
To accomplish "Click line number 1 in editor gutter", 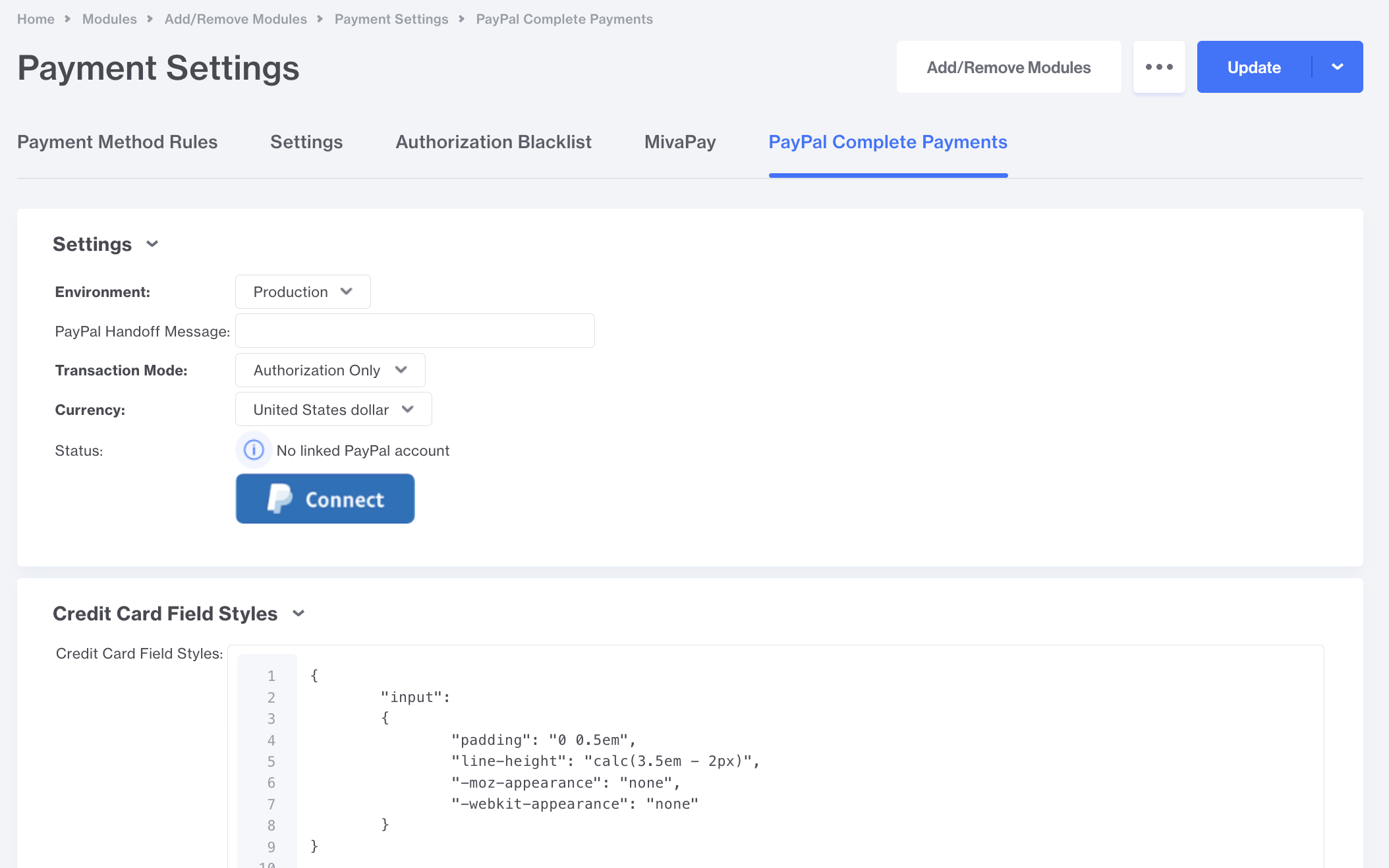I will [x=271, y=676].
